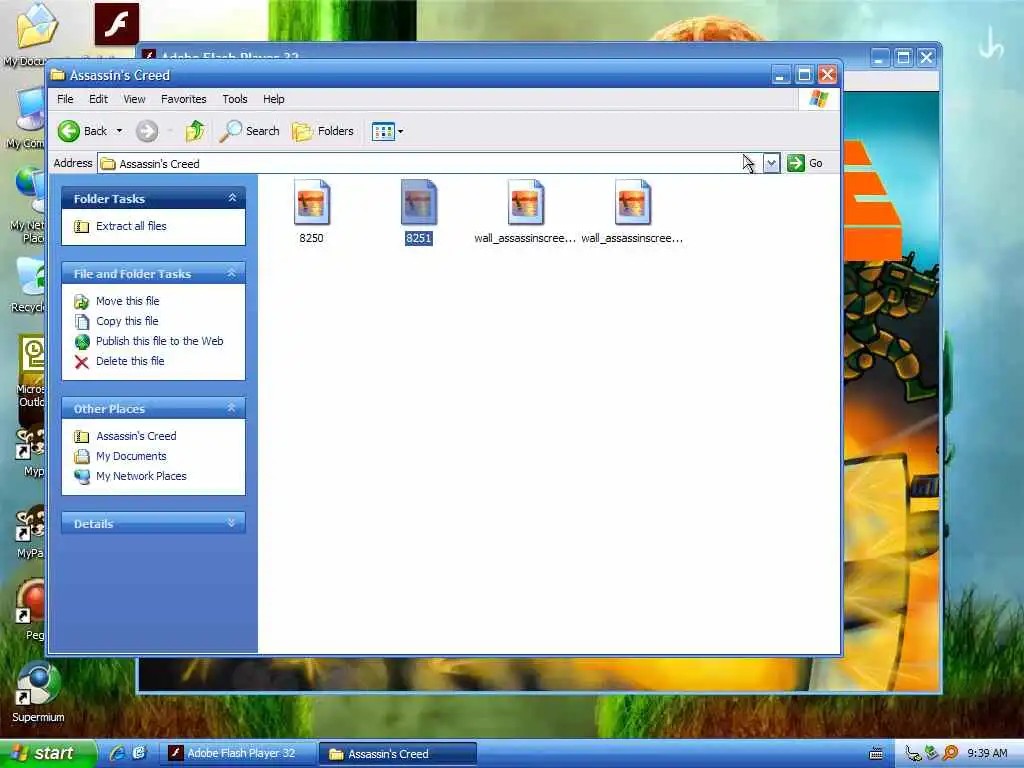Viewport: 1024px width, 768px height.
Task: Switch to Adobe Flash Player 32 taskbar button
Action: (238, 754)
